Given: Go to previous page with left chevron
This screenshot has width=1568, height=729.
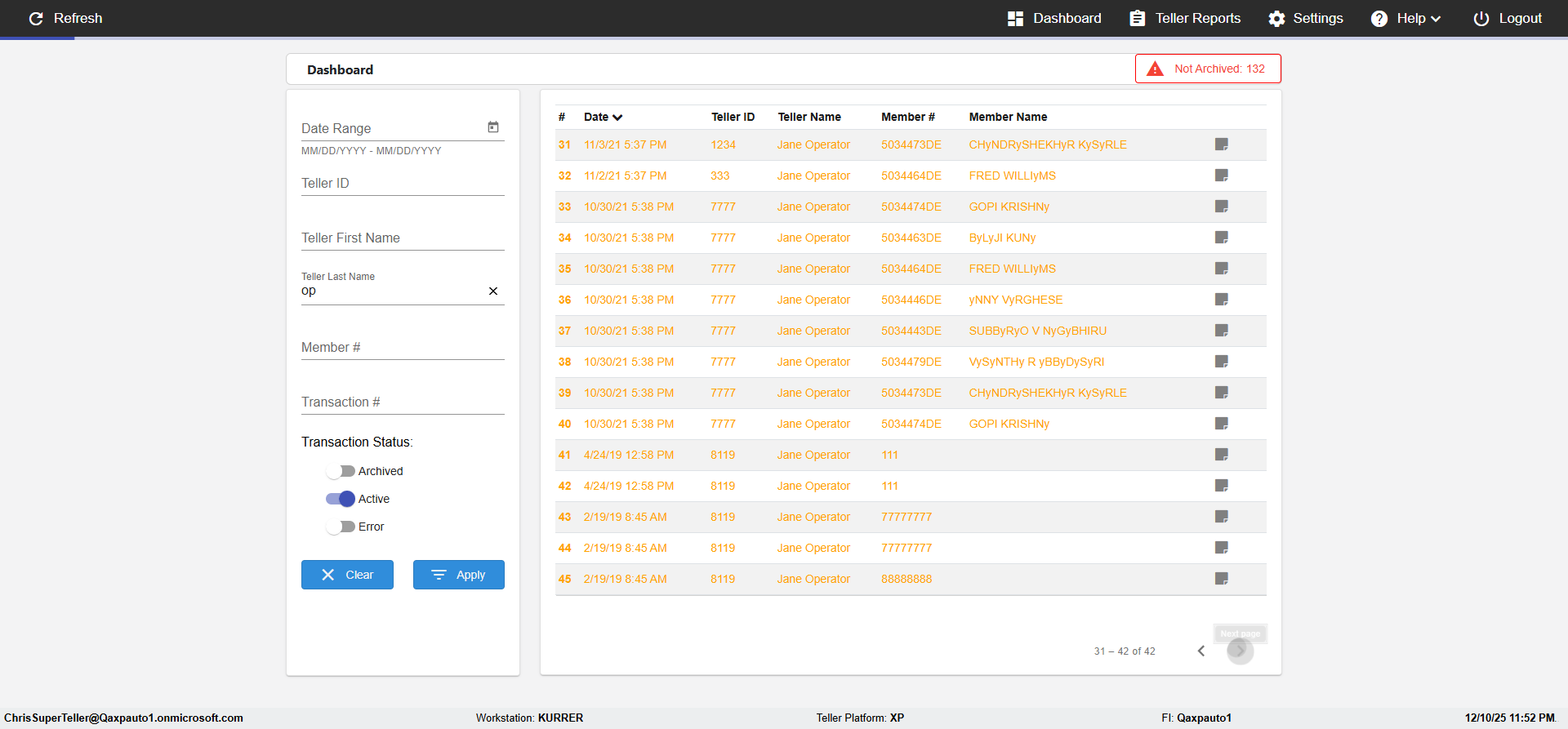Looking at the screenshot, I should point(1201,651).
